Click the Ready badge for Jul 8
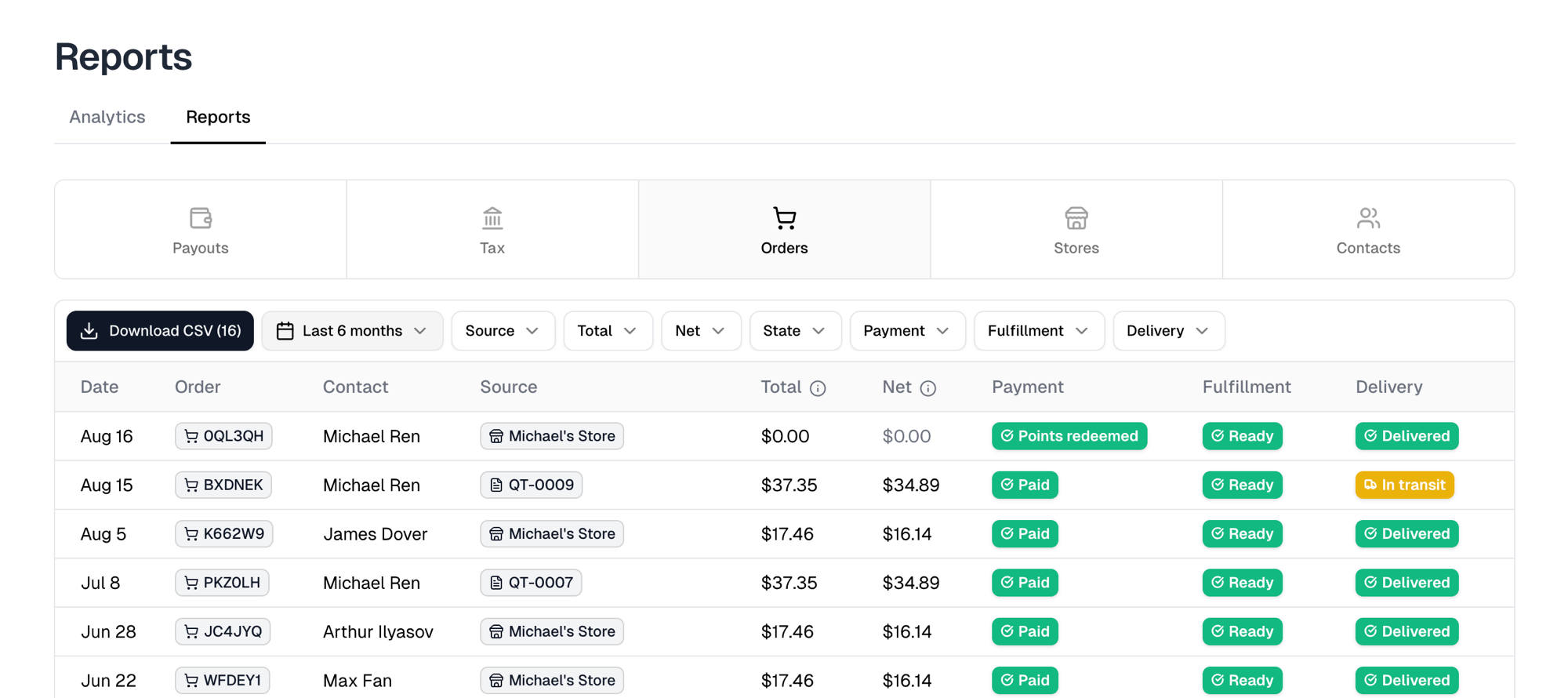 pos(1243,583)
